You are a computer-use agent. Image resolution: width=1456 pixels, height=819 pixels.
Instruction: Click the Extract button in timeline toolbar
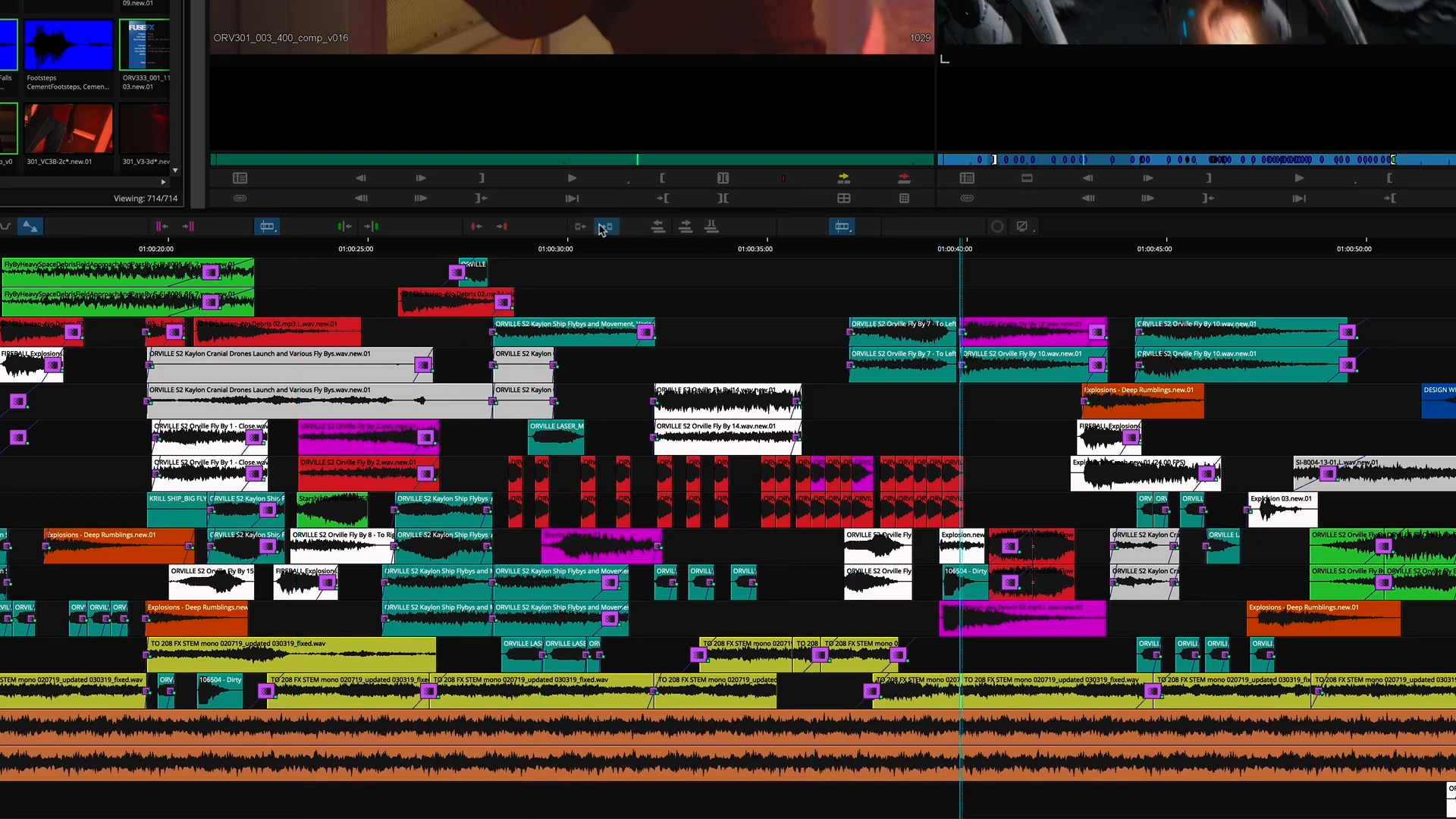click(x=685, y=227)
